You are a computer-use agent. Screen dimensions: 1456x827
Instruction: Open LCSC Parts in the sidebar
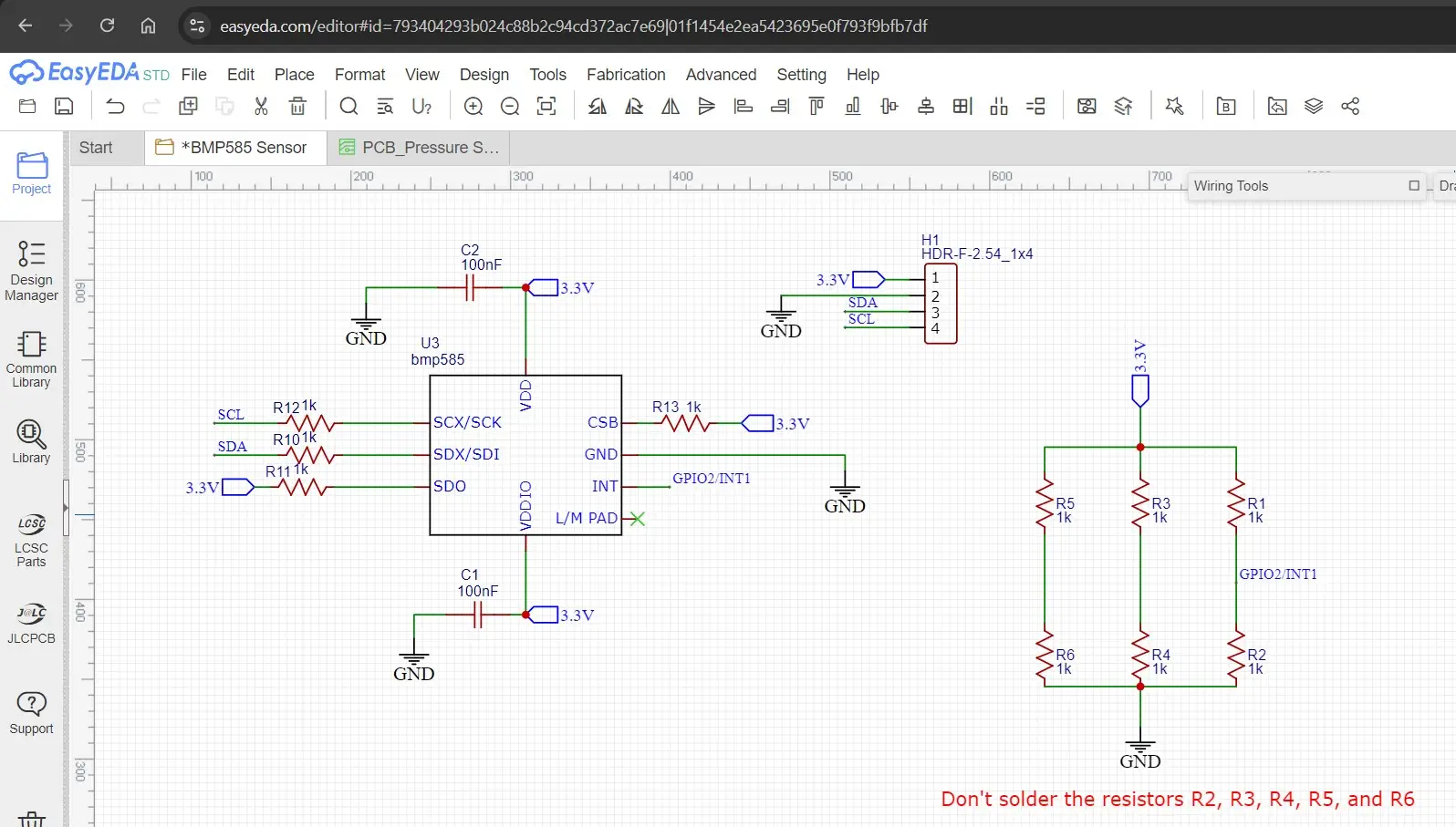coord(31,540)
